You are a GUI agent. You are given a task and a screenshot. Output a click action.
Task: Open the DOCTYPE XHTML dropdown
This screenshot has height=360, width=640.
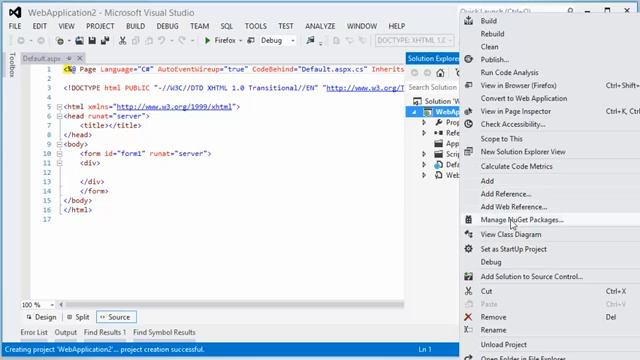[450, 40]
